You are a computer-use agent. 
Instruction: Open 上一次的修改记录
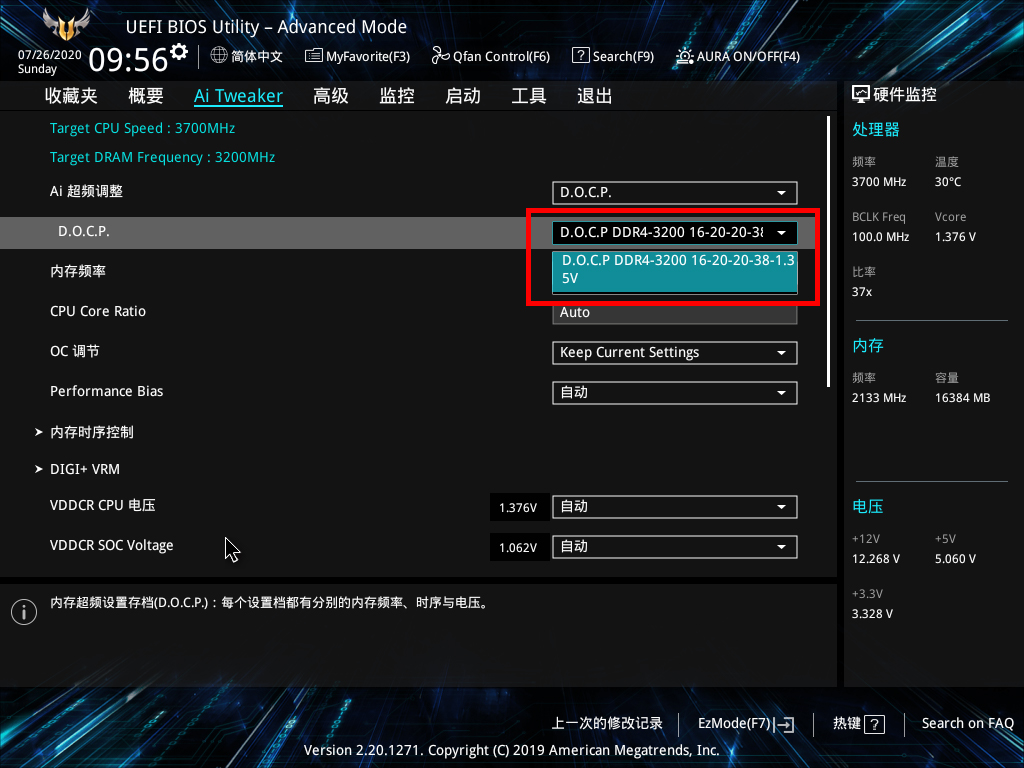607,723
